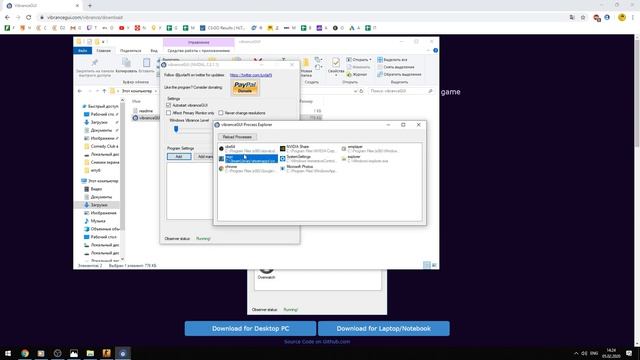Screen dimensions: 640x360
Task: Open Source Code on Github.com link
Action: [x=317, y=342]
